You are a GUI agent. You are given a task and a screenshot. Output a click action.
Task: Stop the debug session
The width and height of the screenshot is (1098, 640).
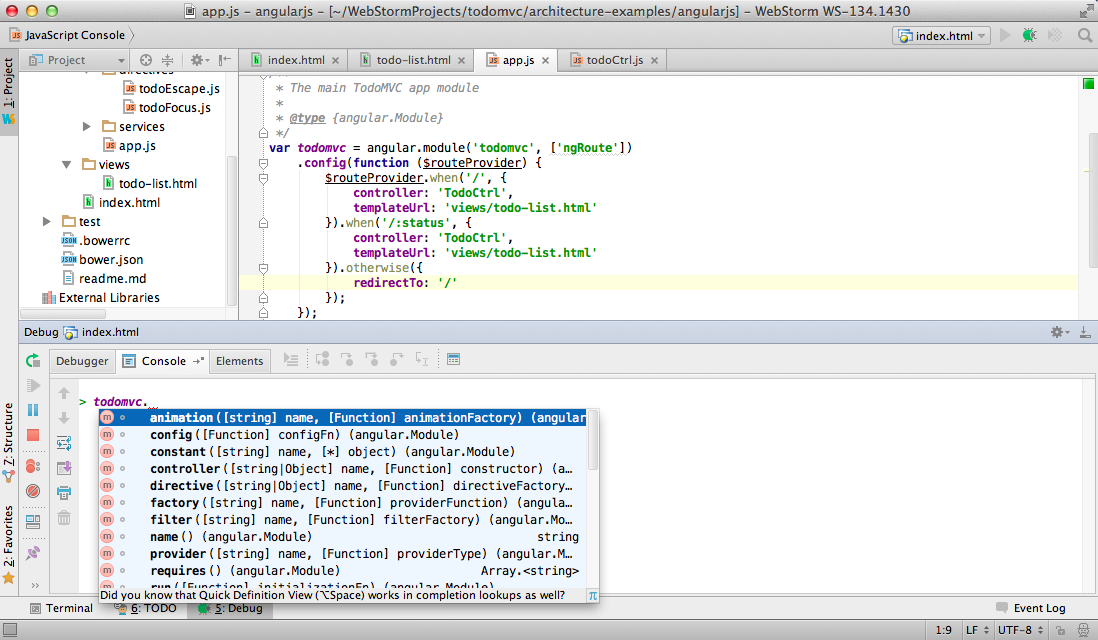click(x=33, y=436)
